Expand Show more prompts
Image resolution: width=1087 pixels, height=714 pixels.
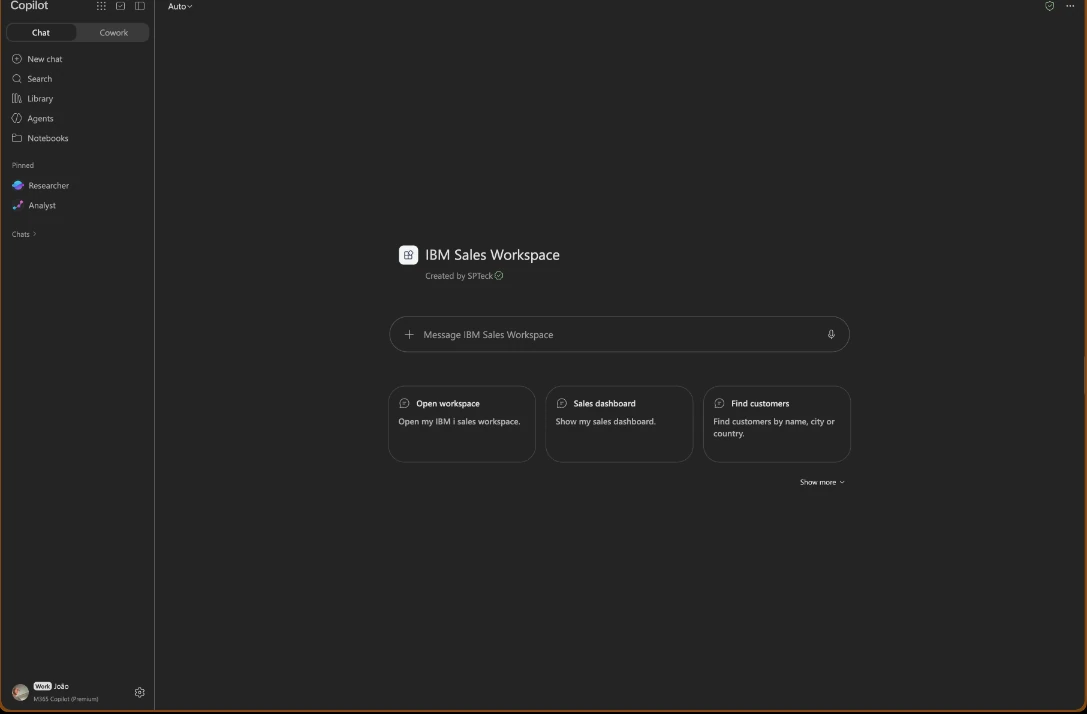[x=822, y=482]
